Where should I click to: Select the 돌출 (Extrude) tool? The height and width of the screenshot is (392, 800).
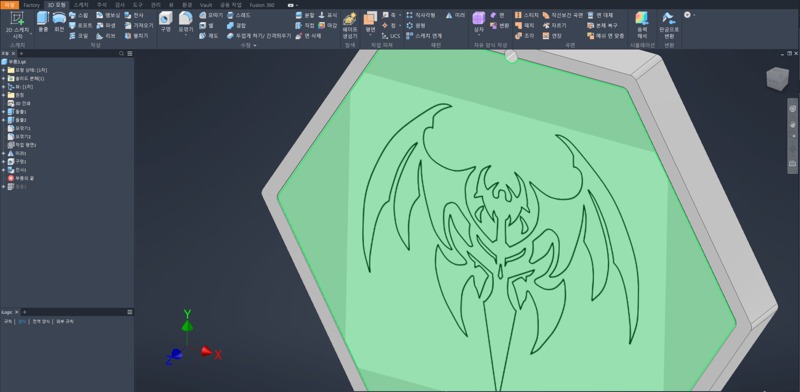point(43,21)
